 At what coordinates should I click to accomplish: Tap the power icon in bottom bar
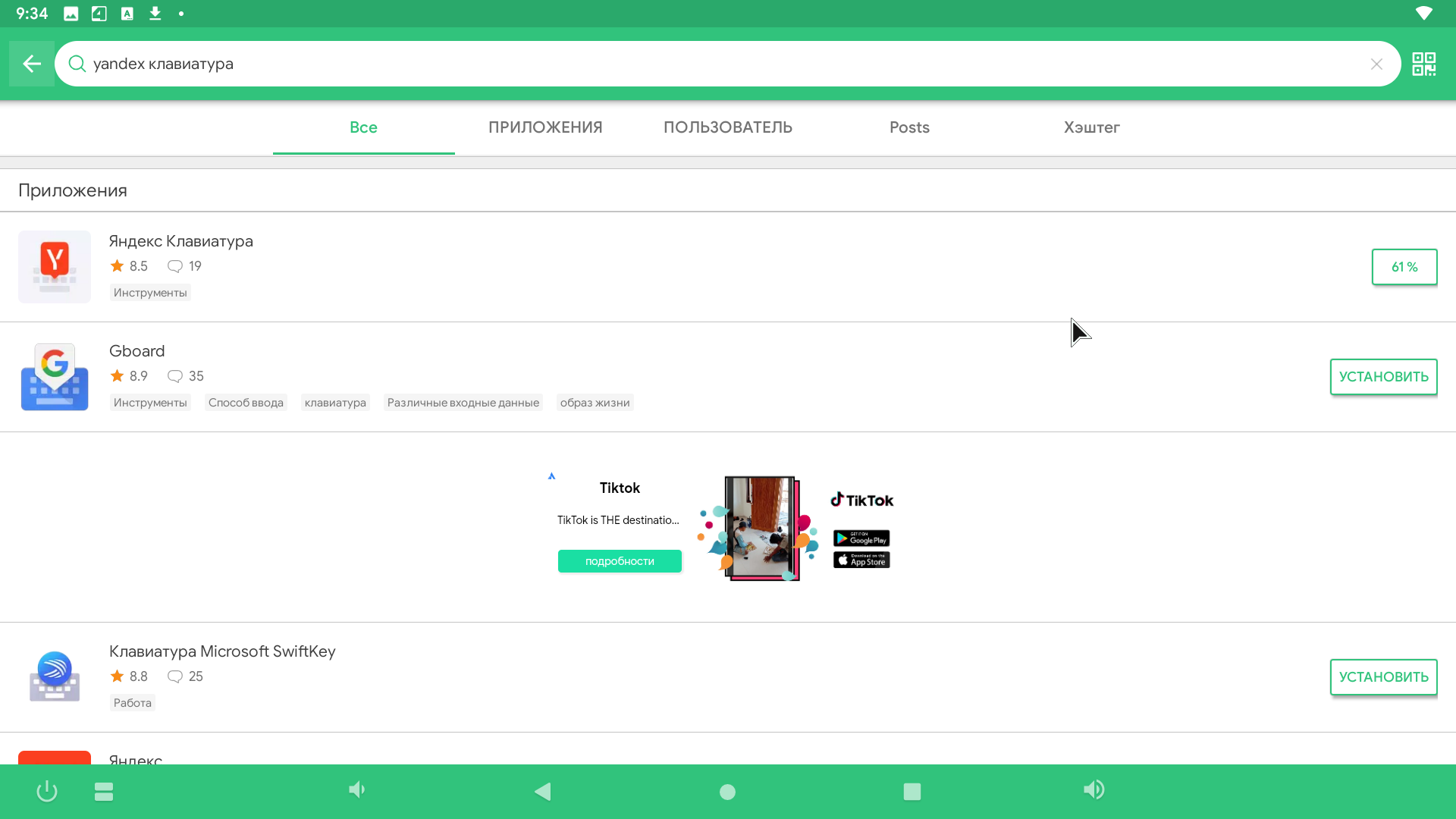[x=47, y=792]
